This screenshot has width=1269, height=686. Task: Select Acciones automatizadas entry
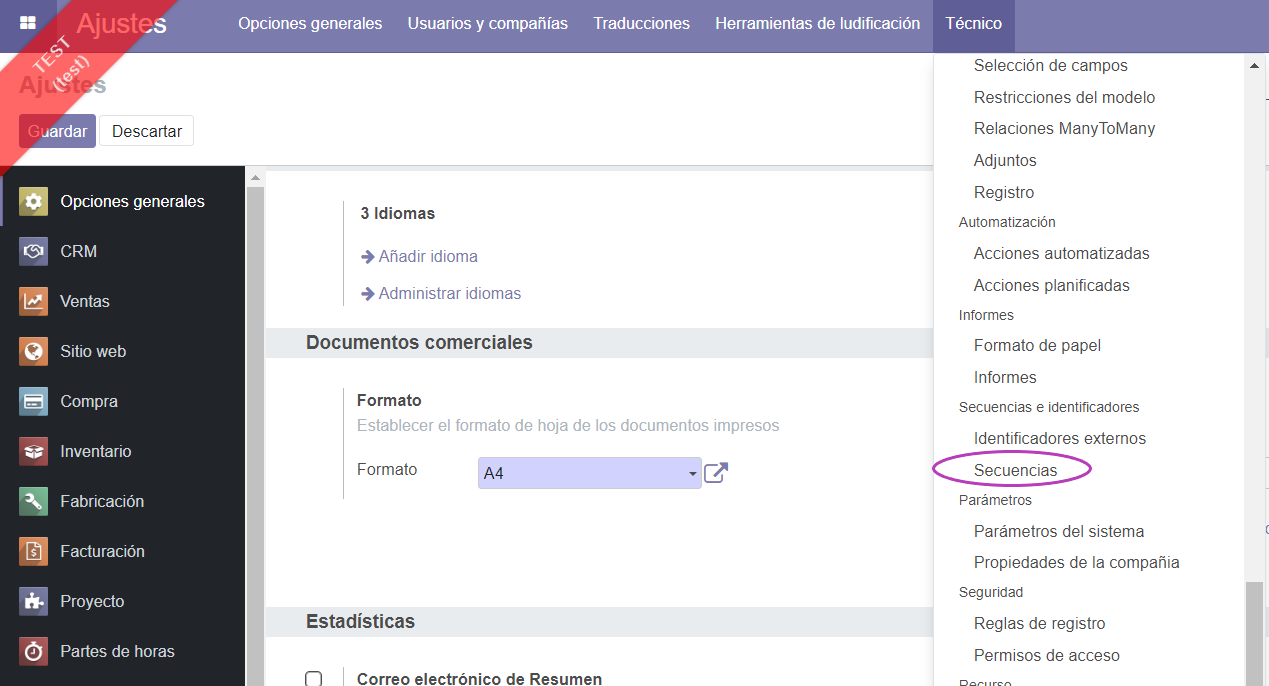(x=1061, y=254)
